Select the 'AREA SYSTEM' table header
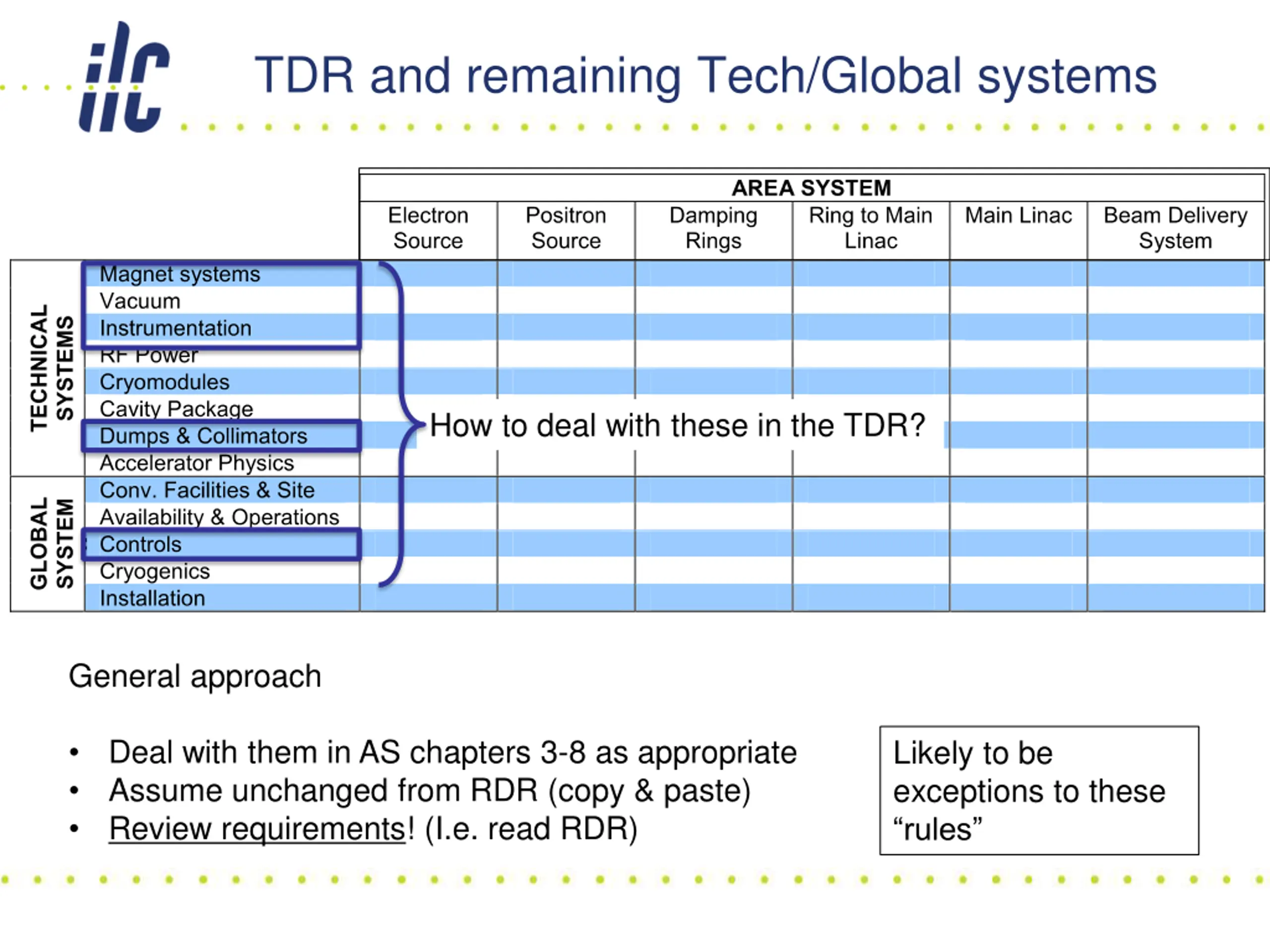The height and width of the screenshot is (952, 1270). 811,187
